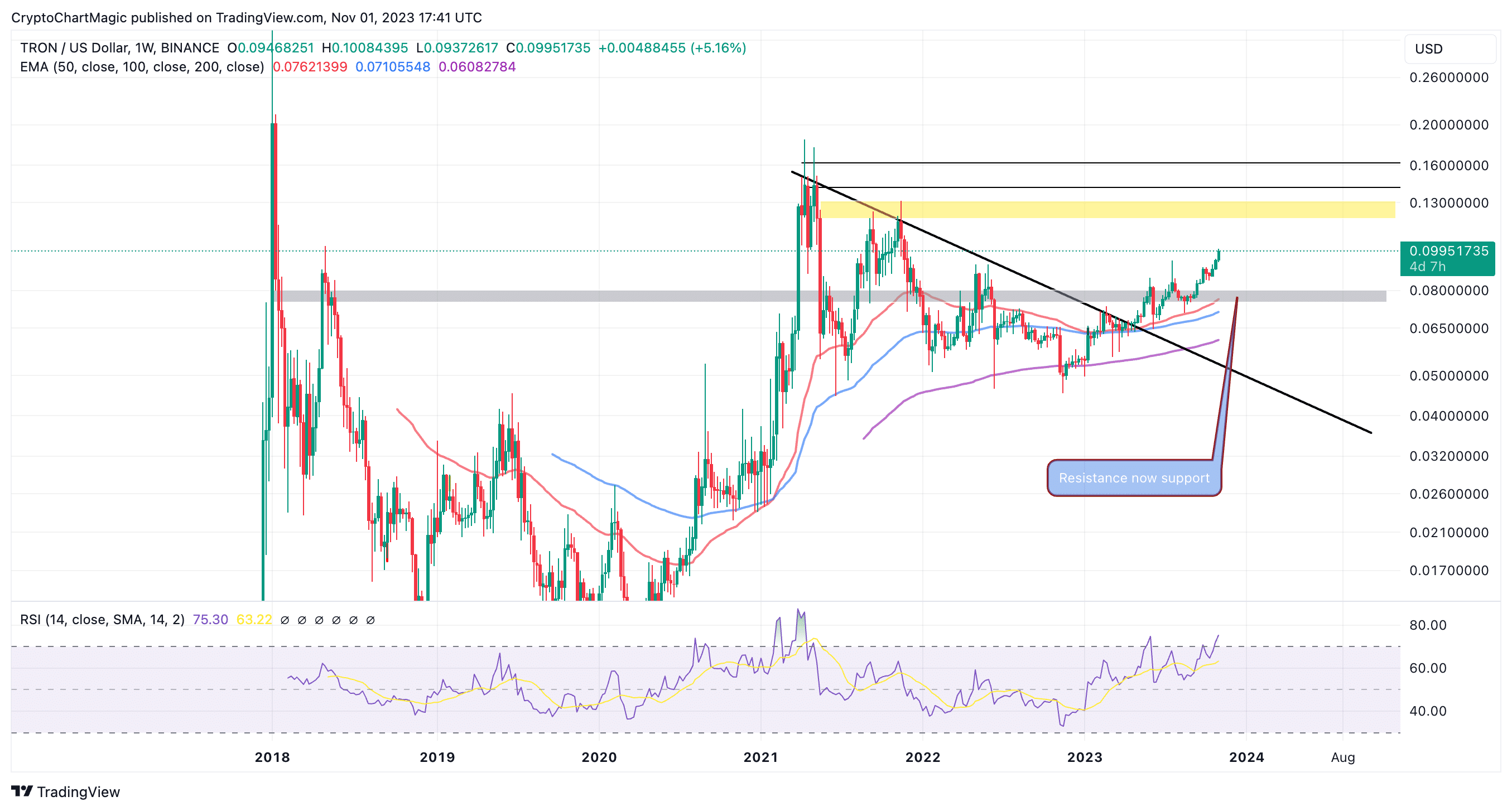Click the 0.04000000 price axis label
1512x811 pixels.
coord(1448,416)
